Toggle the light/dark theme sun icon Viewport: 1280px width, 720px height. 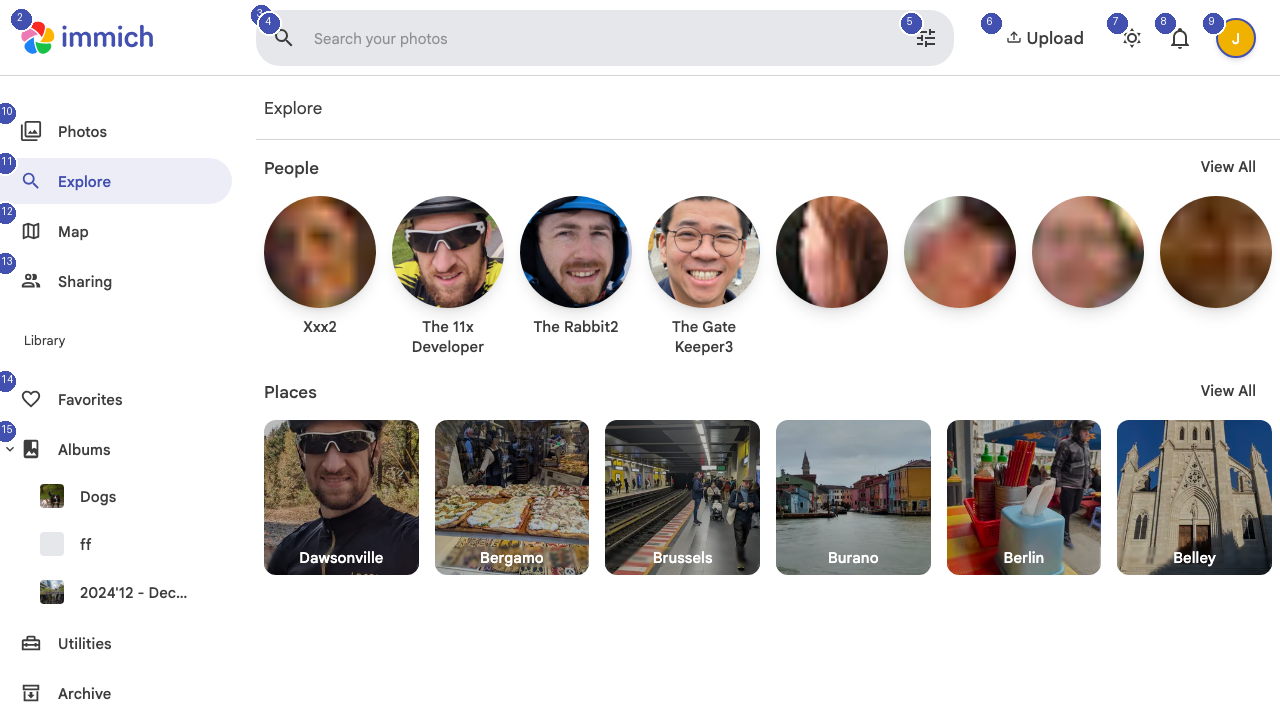(1131, 37)
